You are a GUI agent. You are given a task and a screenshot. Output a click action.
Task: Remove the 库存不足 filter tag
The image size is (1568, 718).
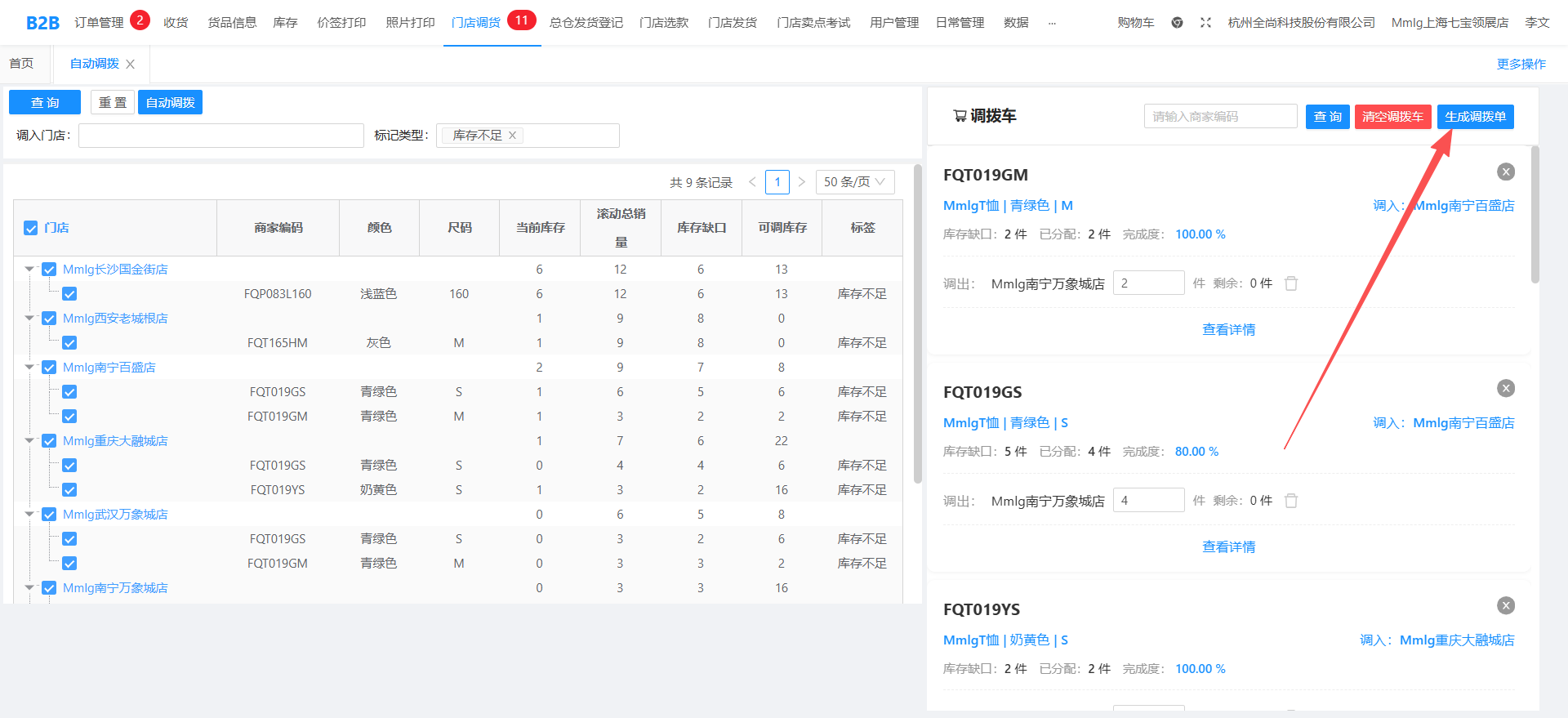click(x=513, y=136)
